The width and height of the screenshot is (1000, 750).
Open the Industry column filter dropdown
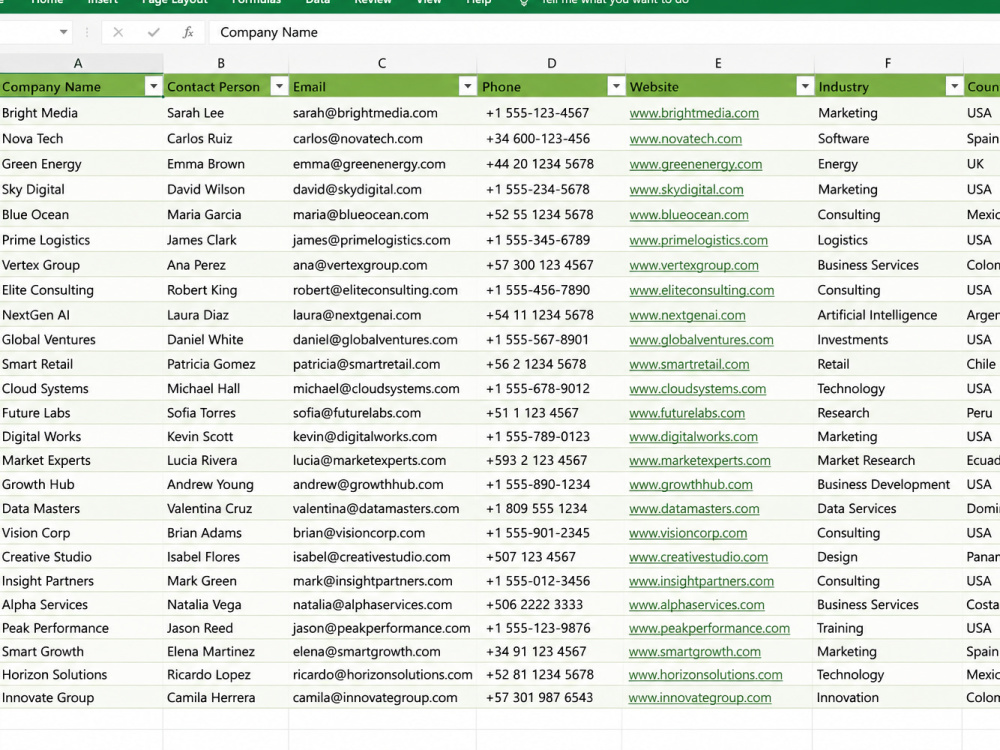pos(954,87)
